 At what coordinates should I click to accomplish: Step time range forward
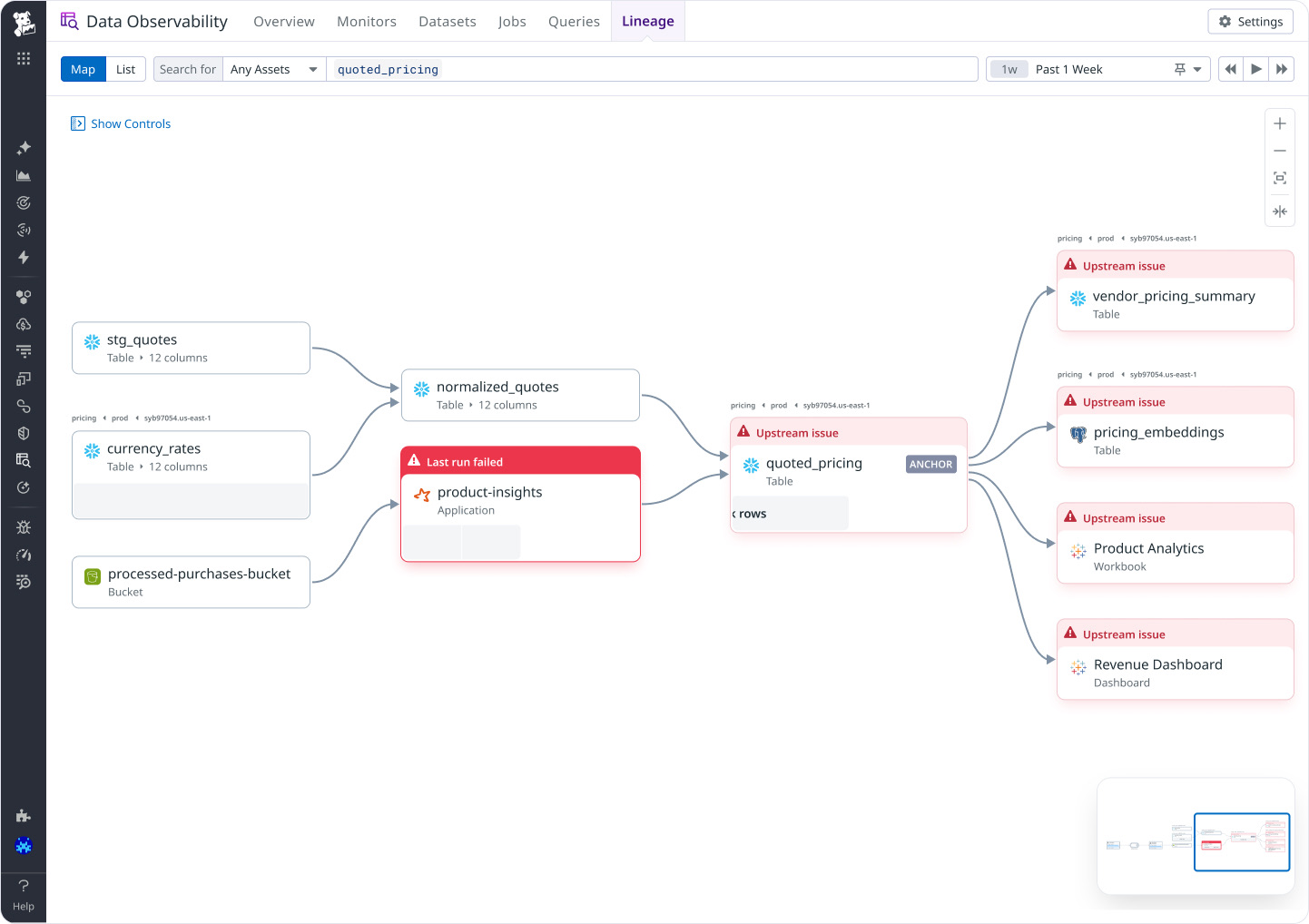(1282, 69)
